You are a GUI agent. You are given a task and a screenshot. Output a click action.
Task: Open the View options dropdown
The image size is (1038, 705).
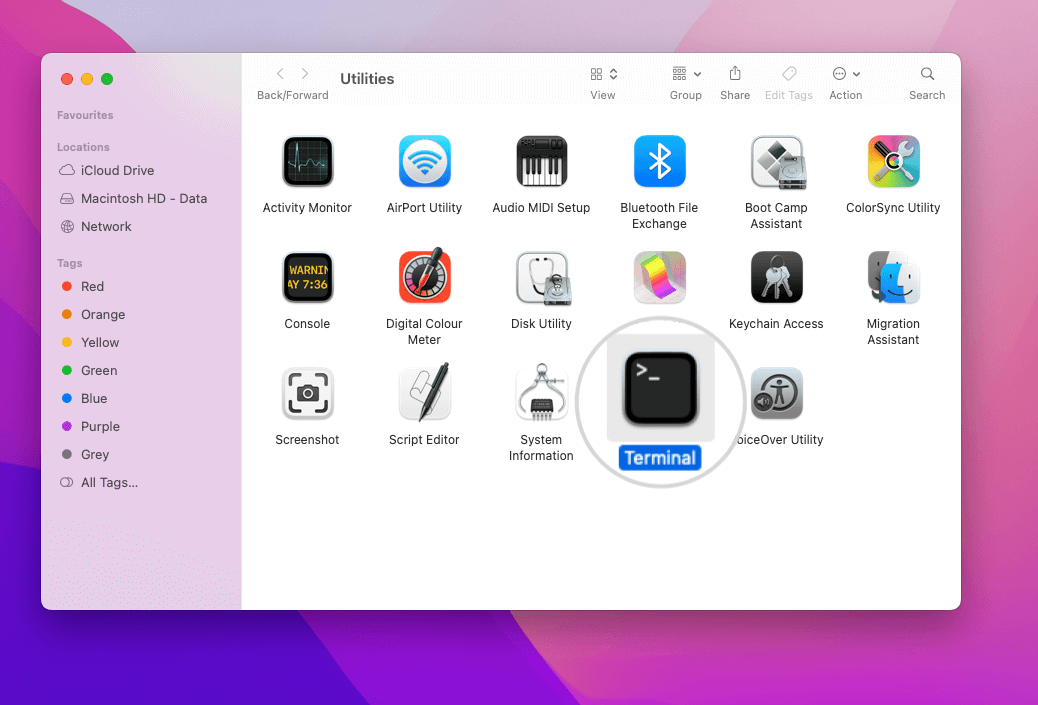coord(602,74)
